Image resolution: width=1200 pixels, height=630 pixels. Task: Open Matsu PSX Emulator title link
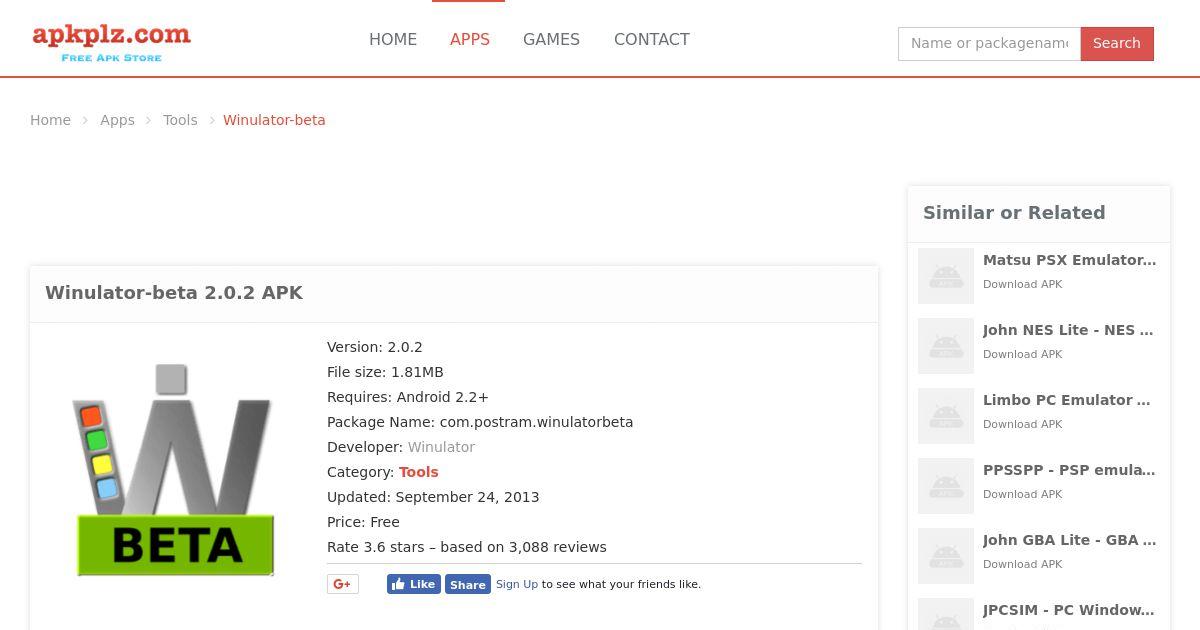tap(1069, 260)
